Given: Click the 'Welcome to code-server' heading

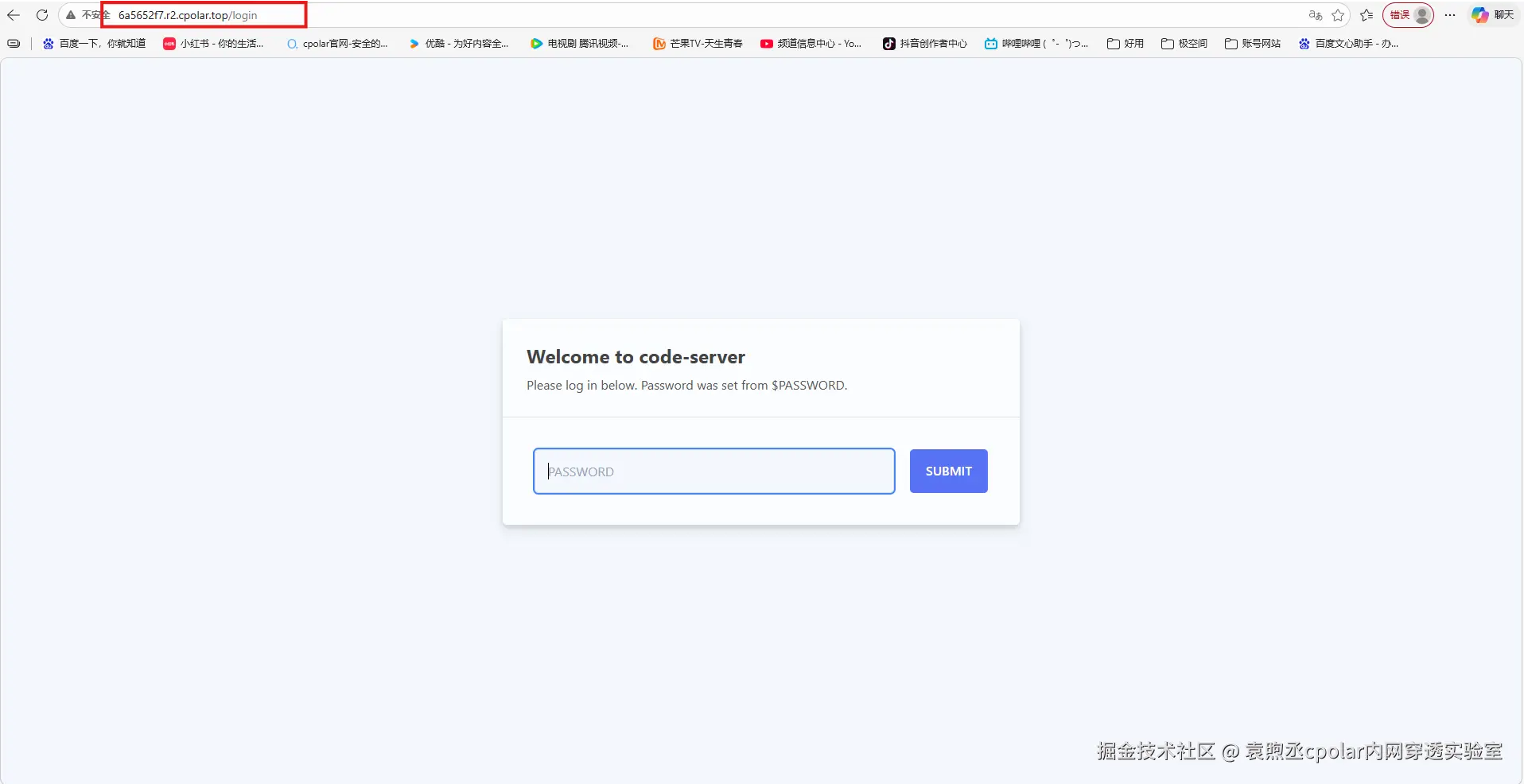Looking at the screenshot, I should [x=636, y=357].
